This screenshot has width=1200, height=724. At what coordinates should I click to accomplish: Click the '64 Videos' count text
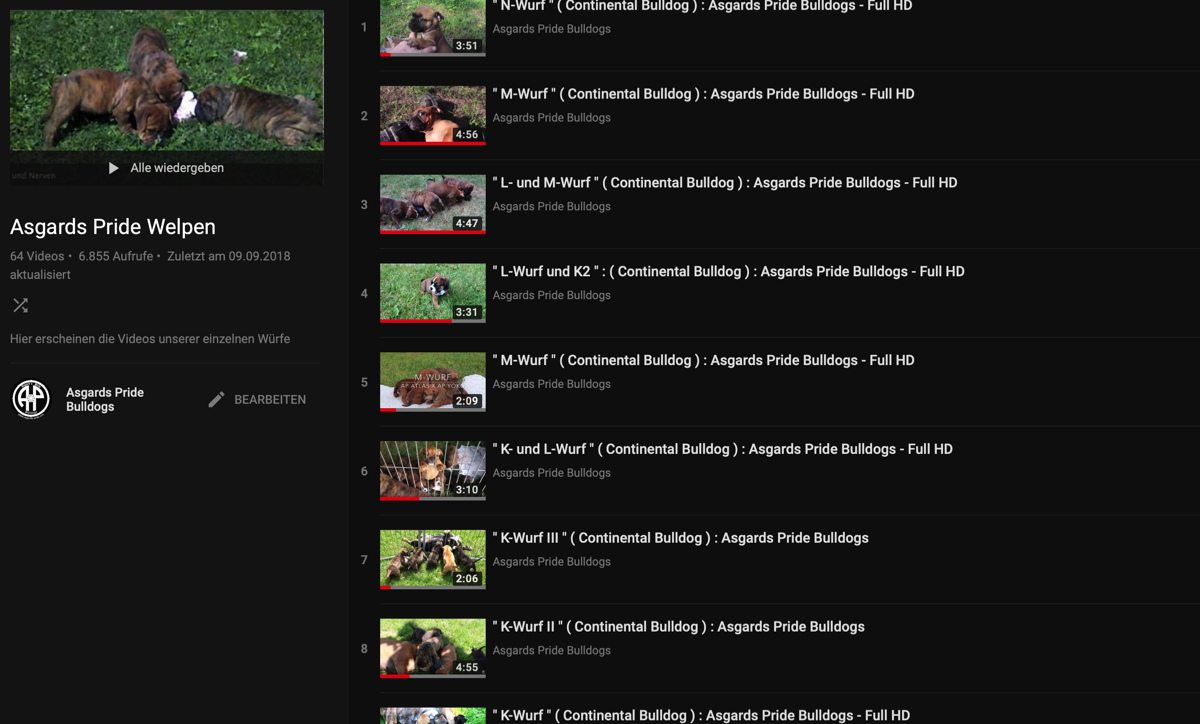pyautogui.click(x=37, y=256)
